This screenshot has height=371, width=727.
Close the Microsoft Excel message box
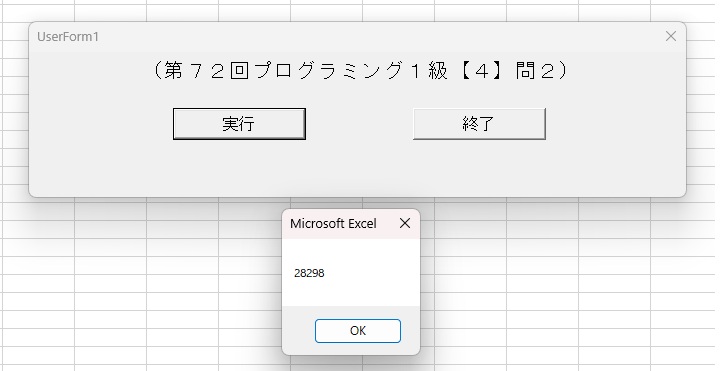405,223
